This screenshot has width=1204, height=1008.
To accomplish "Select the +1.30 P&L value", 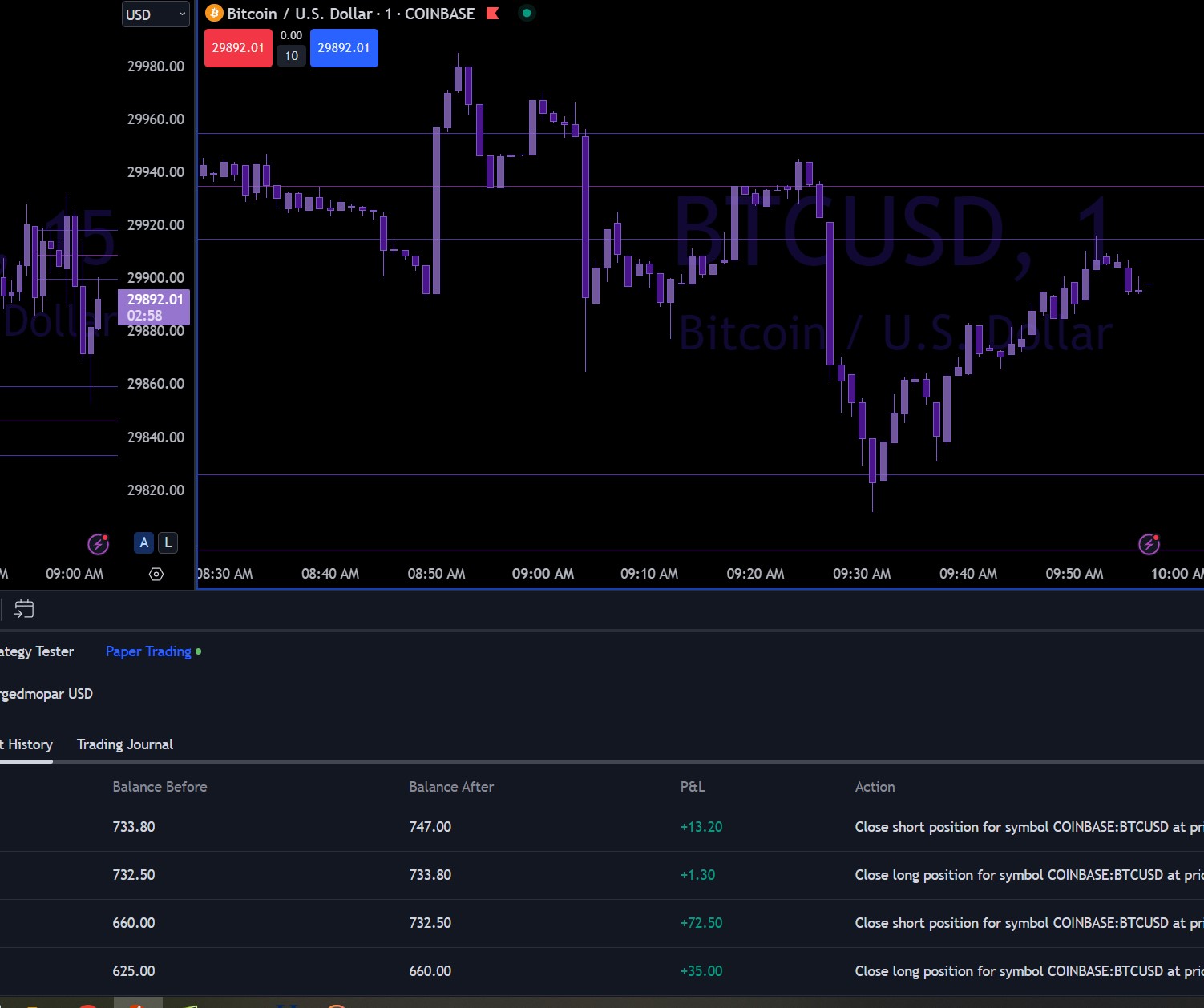I will pos(697,875).
